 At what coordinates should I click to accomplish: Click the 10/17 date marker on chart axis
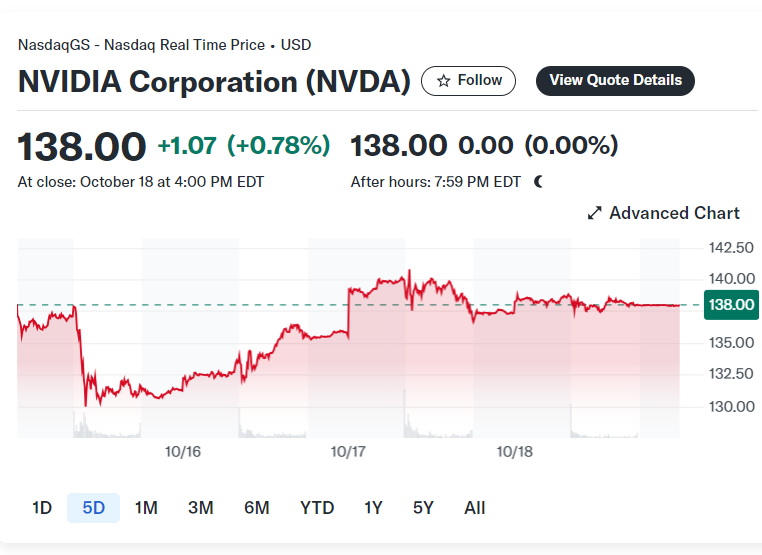(x=348, y=452)
